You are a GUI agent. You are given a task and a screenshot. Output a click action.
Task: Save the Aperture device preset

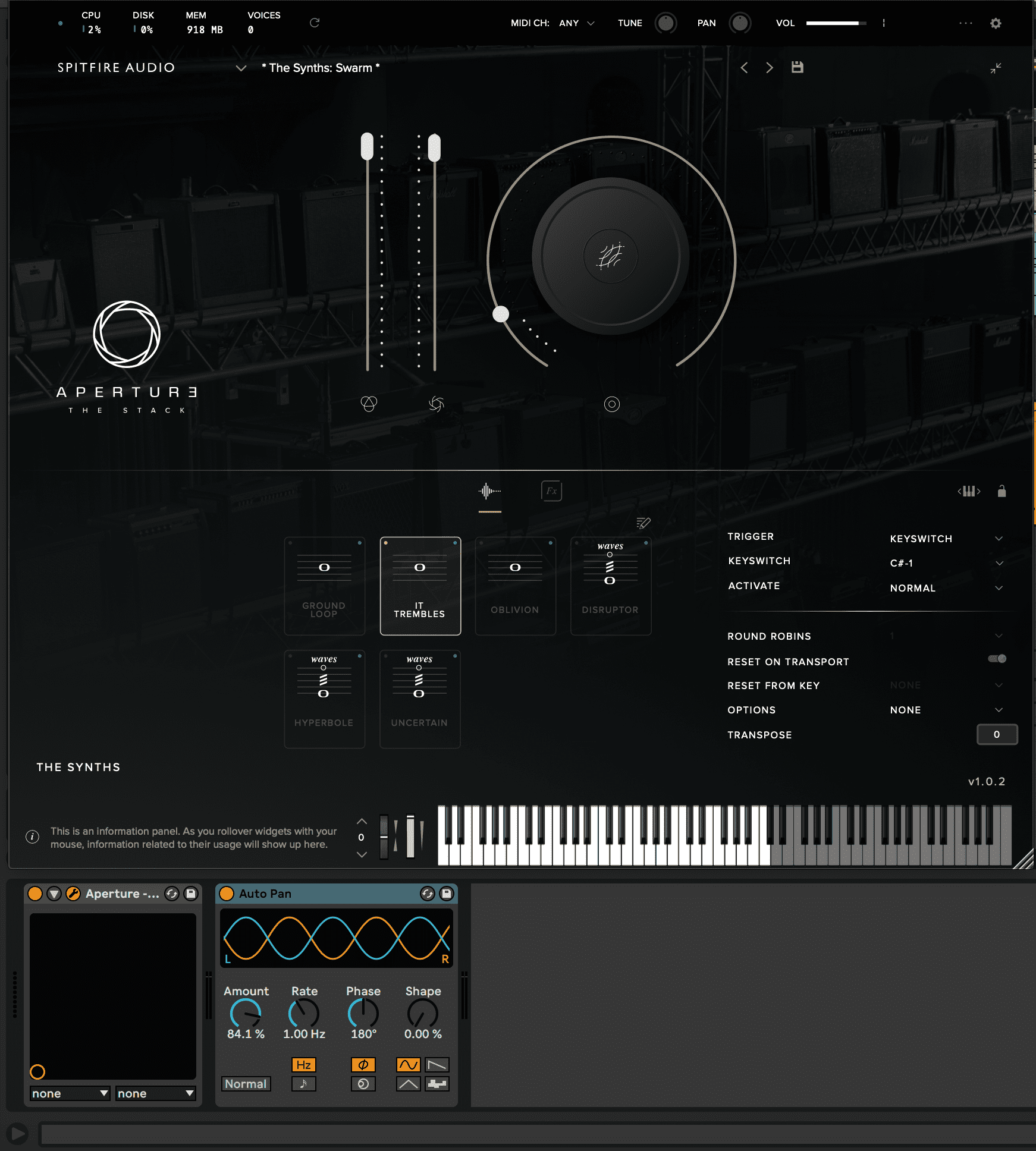191,894
